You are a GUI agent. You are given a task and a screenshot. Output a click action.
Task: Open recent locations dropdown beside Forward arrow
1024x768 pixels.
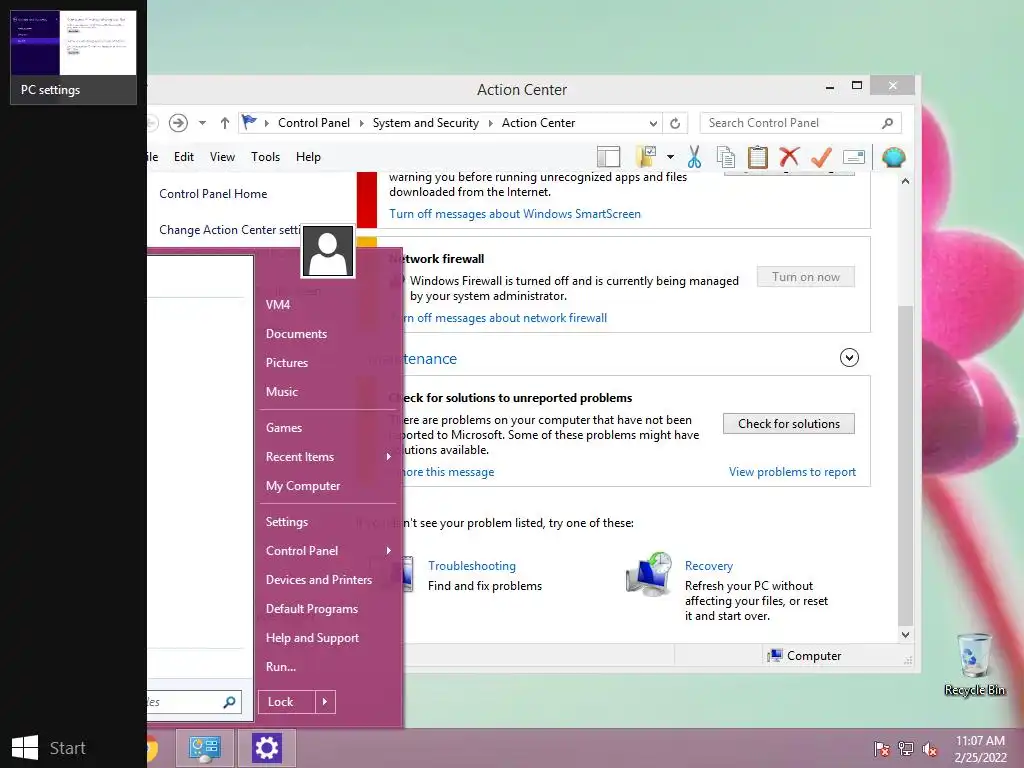(202, 123)
